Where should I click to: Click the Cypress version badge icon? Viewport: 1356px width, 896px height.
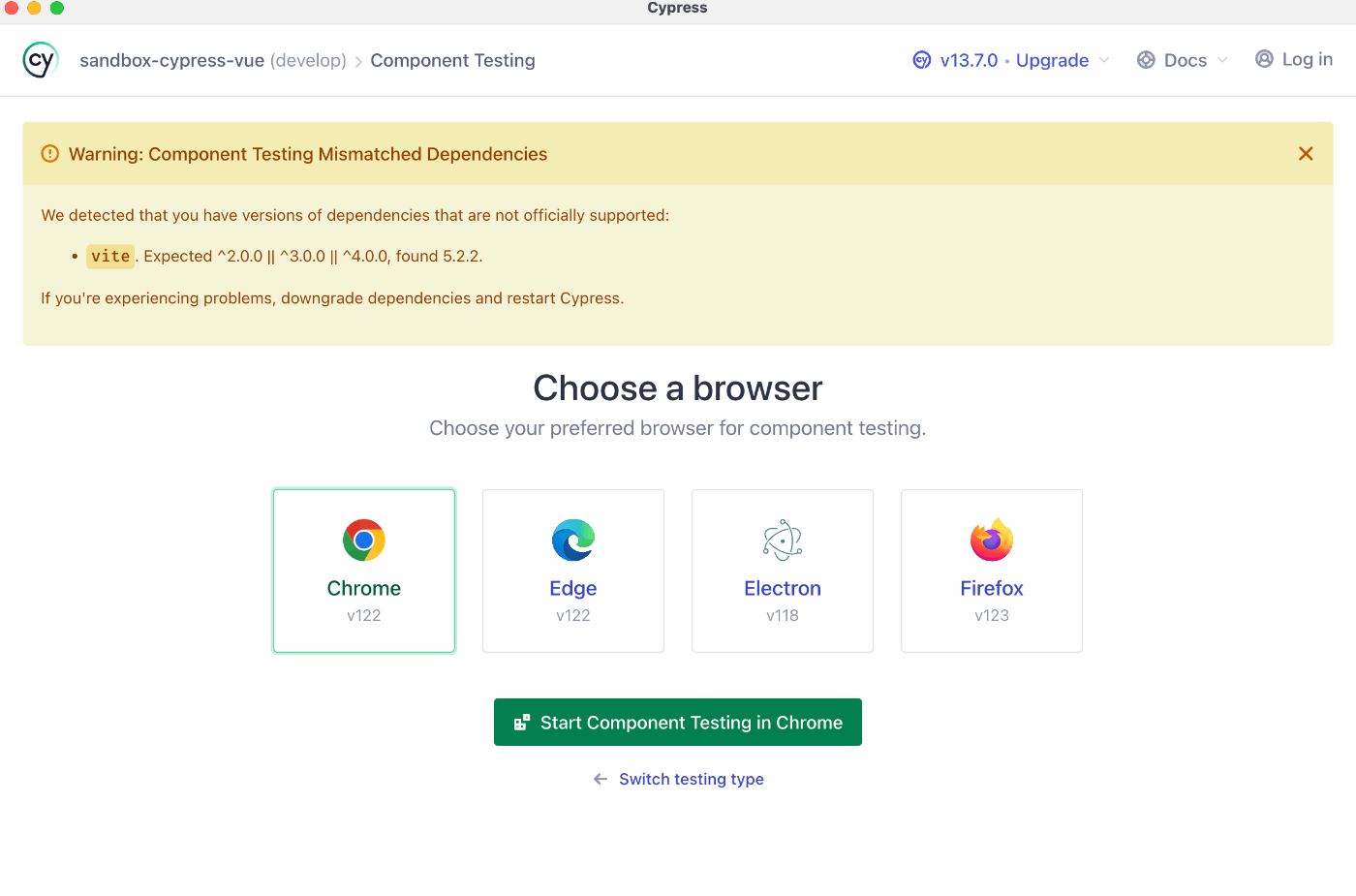point(922,60)
